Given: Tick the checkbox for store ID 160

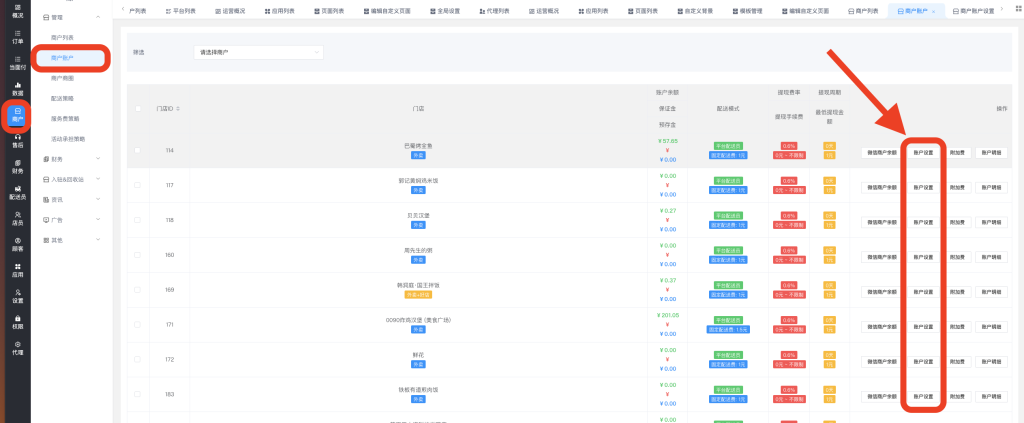Looking at the screenshot, I should [x=138, y=255].
